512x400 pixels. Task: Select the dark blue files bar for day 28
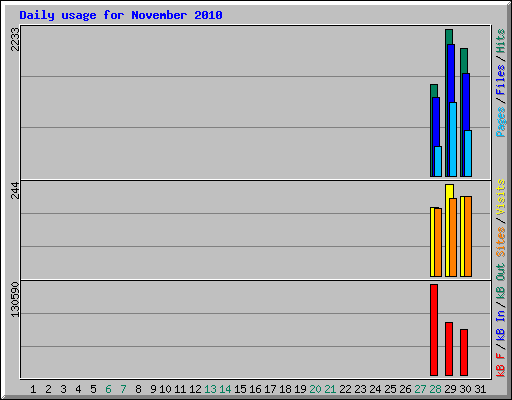tap(436, 122)
